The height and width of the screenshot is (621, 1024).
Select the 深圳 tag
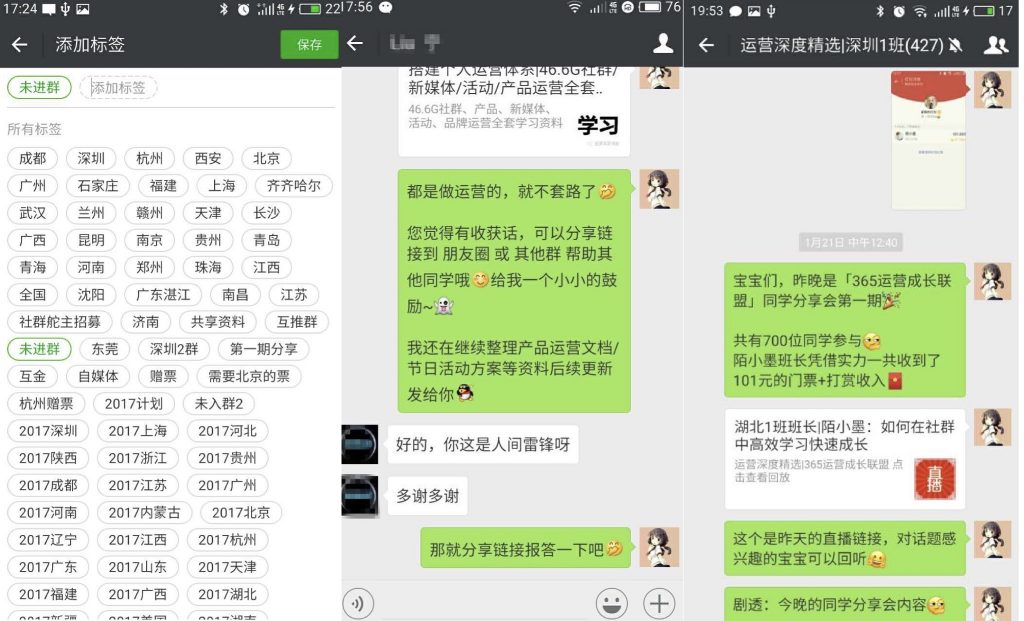tap(91, 159)
